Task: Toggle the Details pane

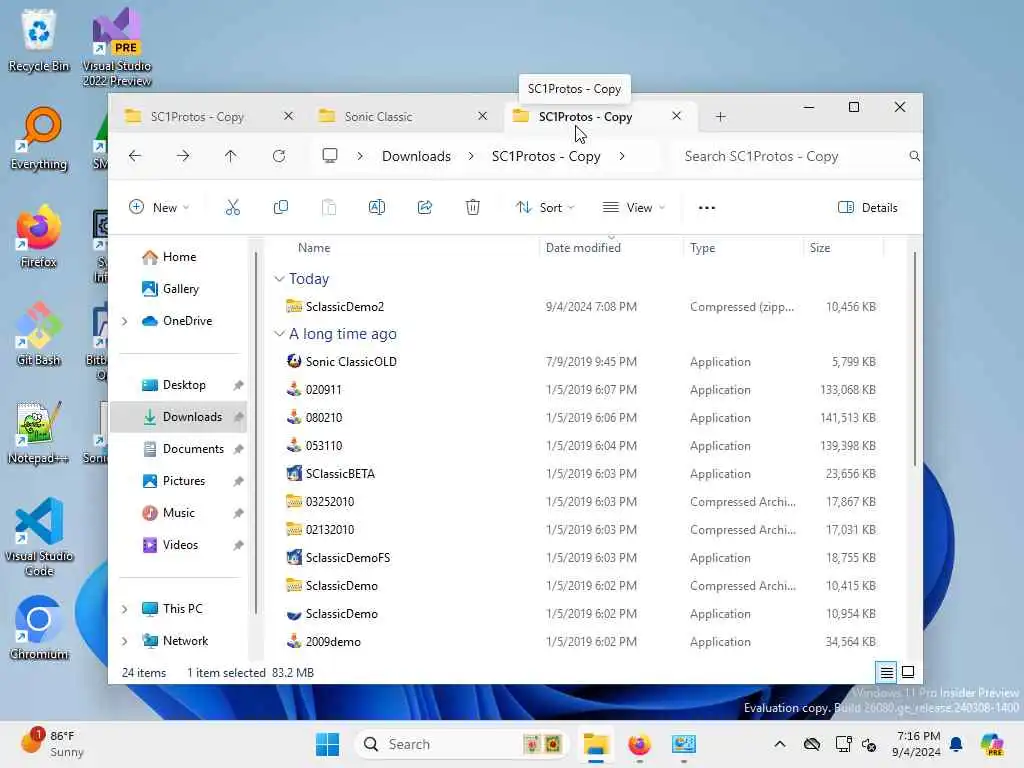Action: click(868, 208)
